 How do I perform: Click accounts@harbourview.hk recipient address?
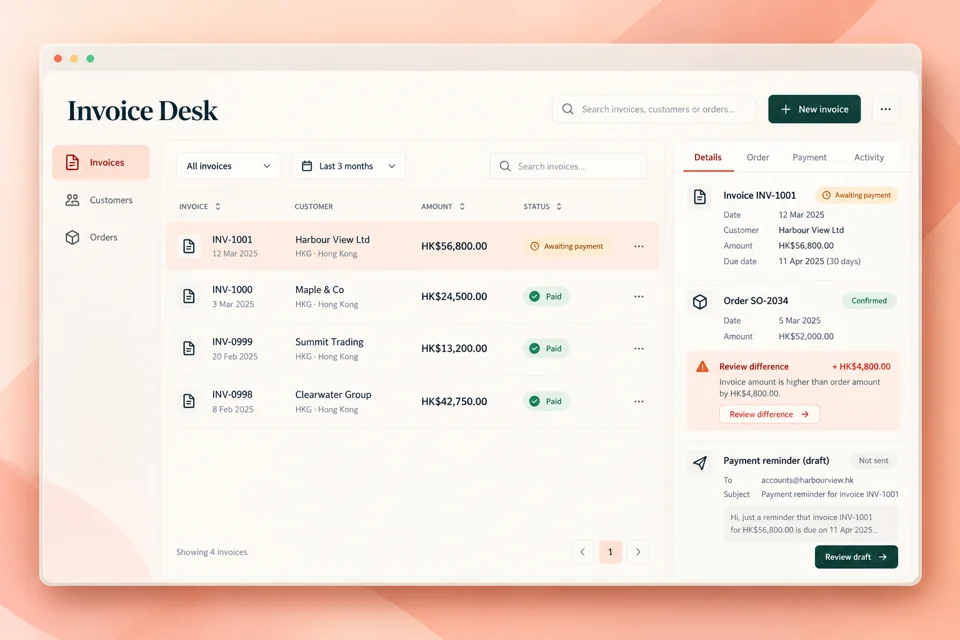coord(807,480)
